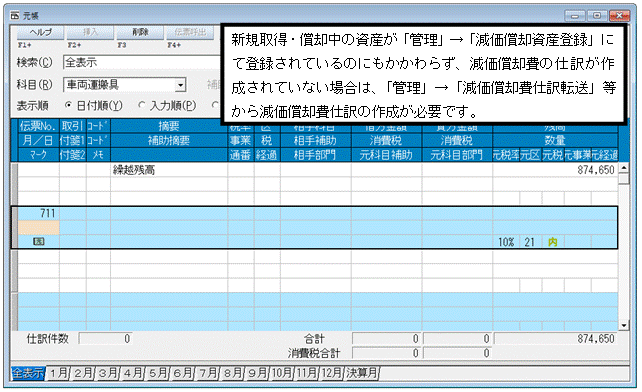Click the 国 mark icon in row
This screenshot has height=392, width=642.
(38, 242)
